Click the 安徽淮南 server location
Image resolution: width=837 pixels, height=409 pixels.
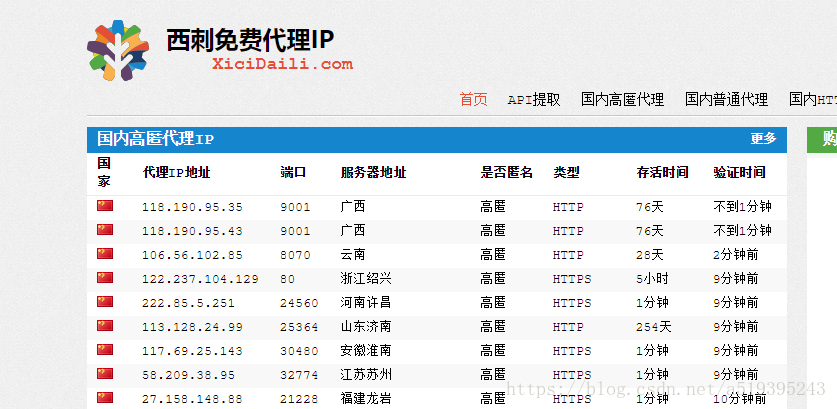click(x=366, y=350)
